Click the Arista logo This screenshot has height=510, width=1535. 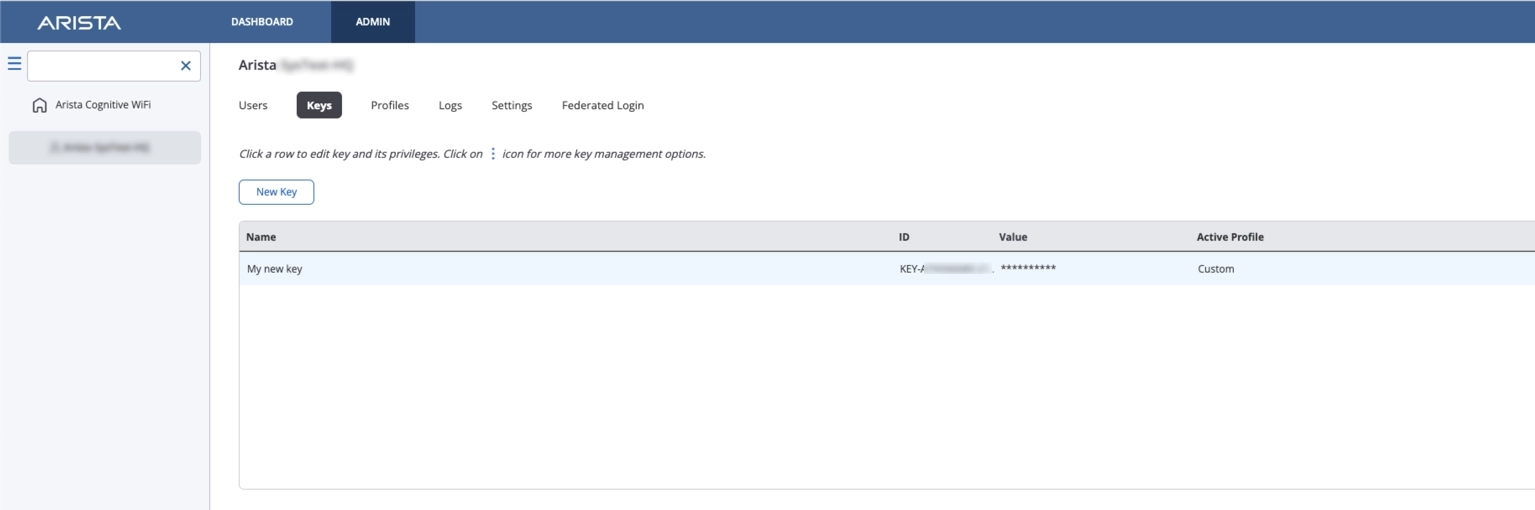pos(79,22)
